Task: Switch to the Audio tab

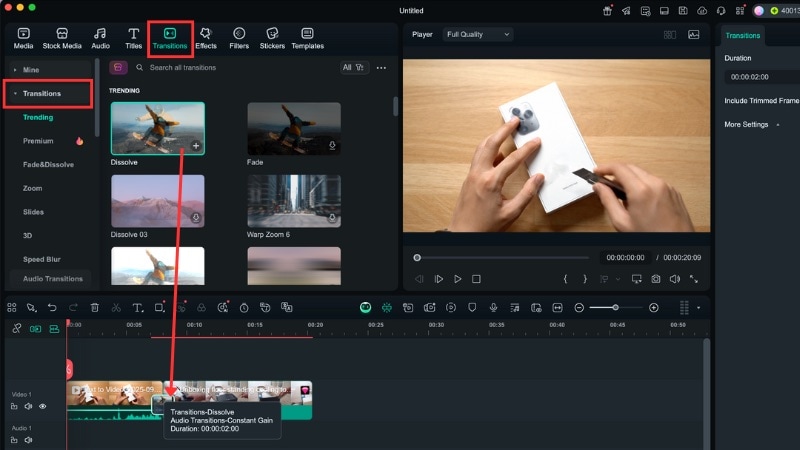Action: 100,39
